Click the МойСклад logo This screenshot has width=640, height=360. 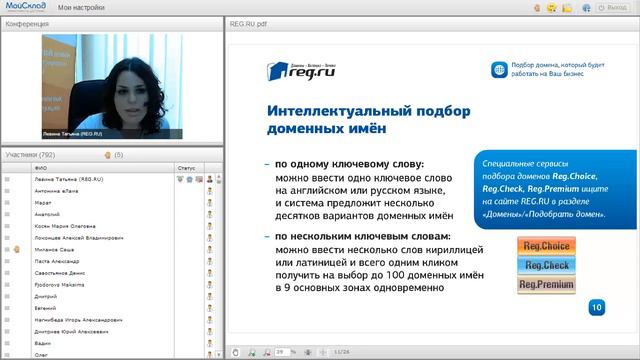coord(25,7)
